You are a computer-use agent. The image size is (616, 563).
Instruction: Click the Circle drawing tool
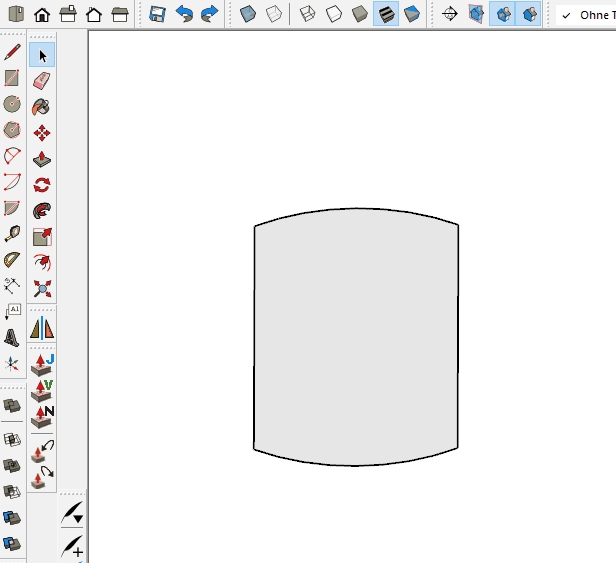[x=12, y=104]
